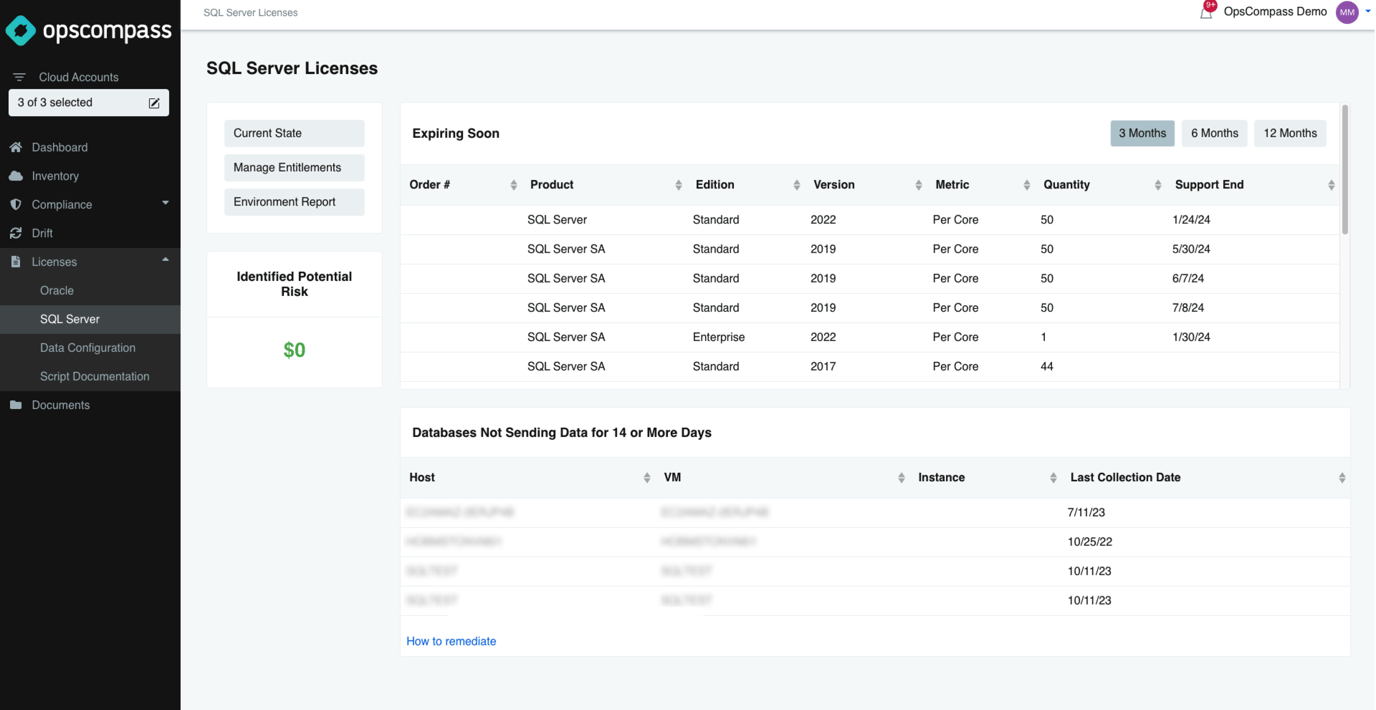The width and height of the screenshot is (1376, 710).
Task: Expand the Compliance sidebar section
Action: coord(164,204)
